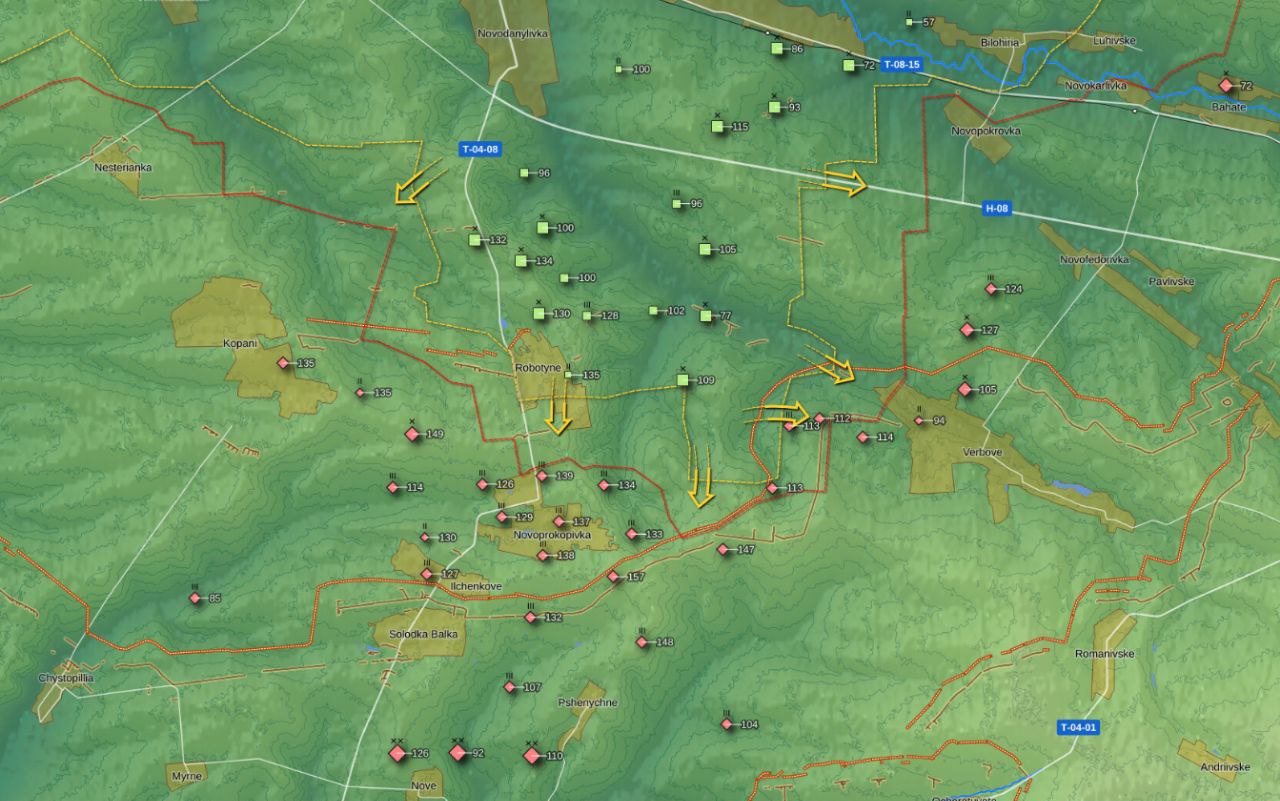This screenshot has width=1280, height=801.
Task: Select the red marker labeled 147
Action: [723, 549]
